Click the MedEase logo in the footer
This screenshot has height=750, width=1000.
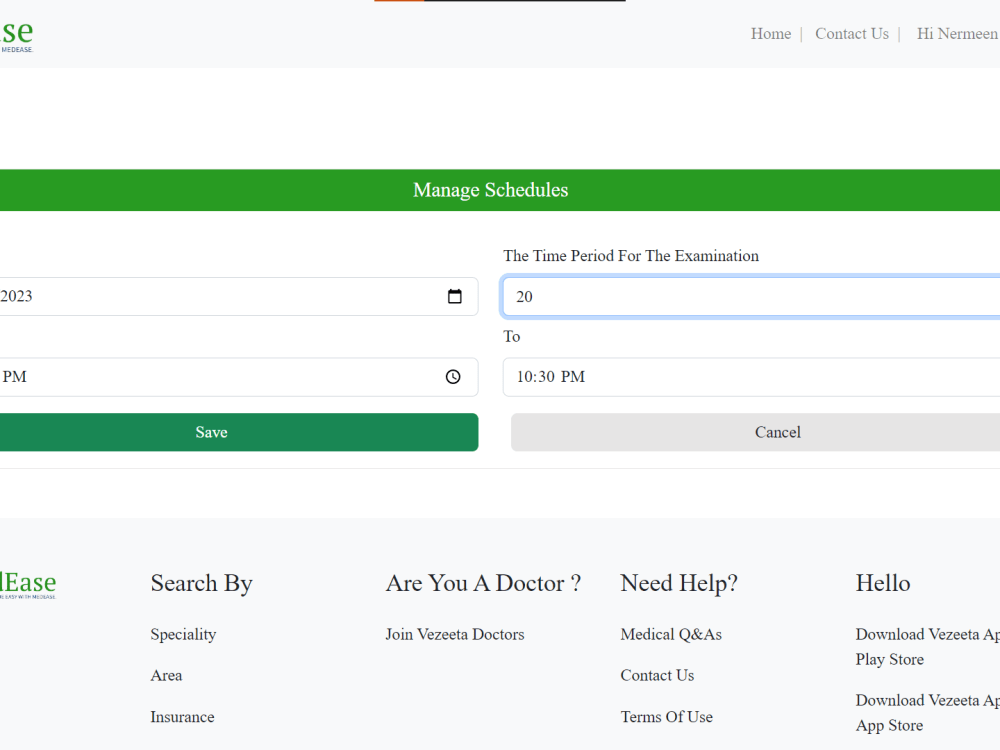click(x=28, y=585)
